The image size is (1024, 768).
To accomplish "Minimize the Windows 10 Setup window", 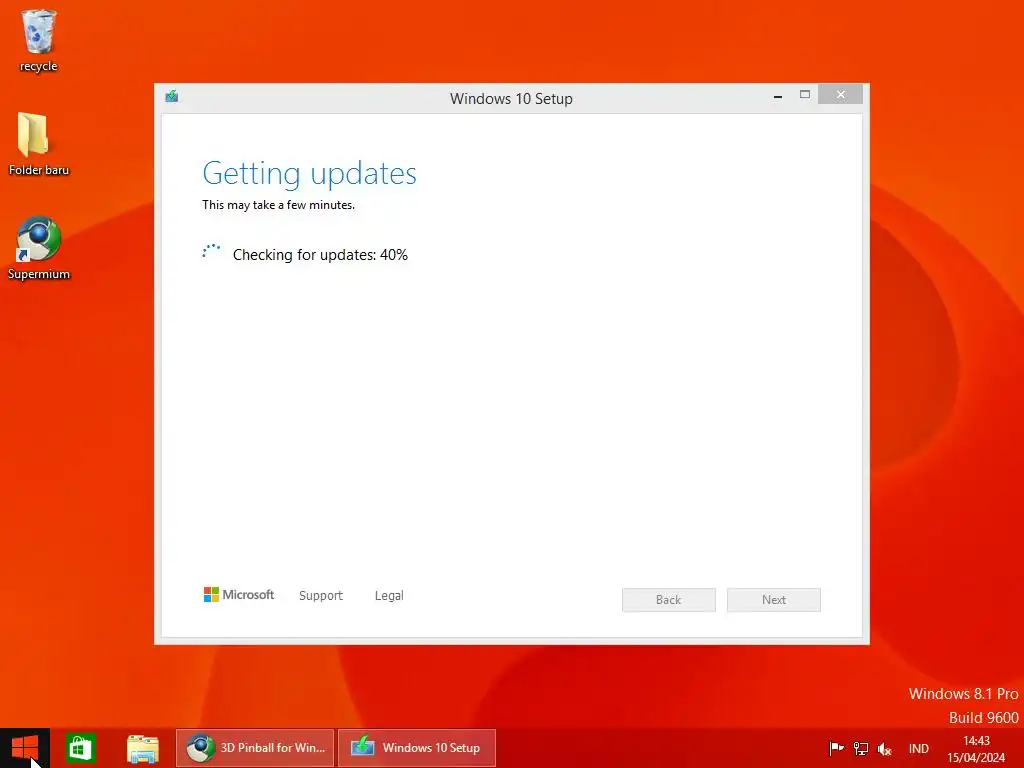I will pos(778,95).
